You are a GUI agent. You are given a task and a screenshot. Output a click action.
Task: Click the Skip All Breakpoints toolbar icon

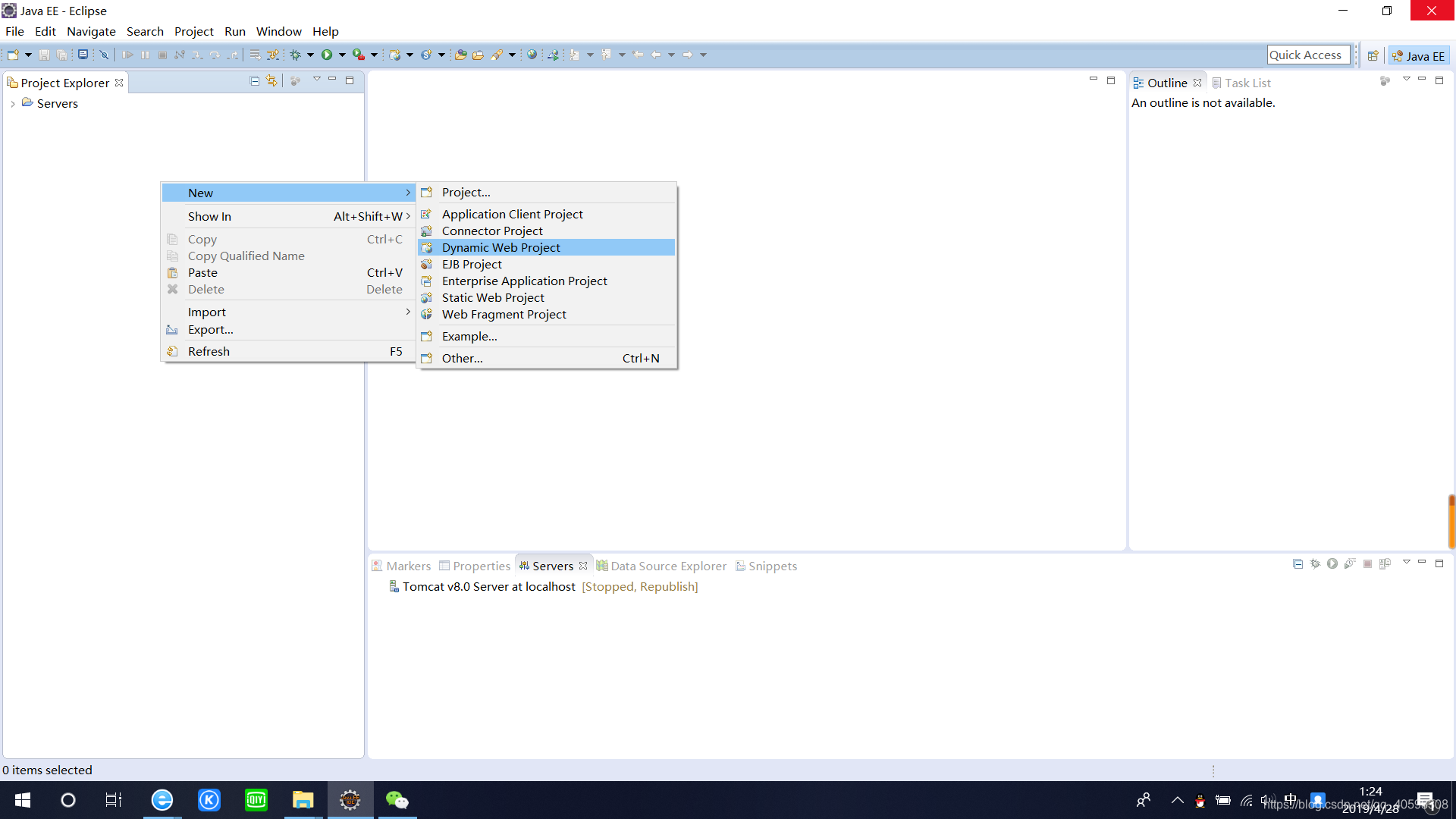(104, 55)
